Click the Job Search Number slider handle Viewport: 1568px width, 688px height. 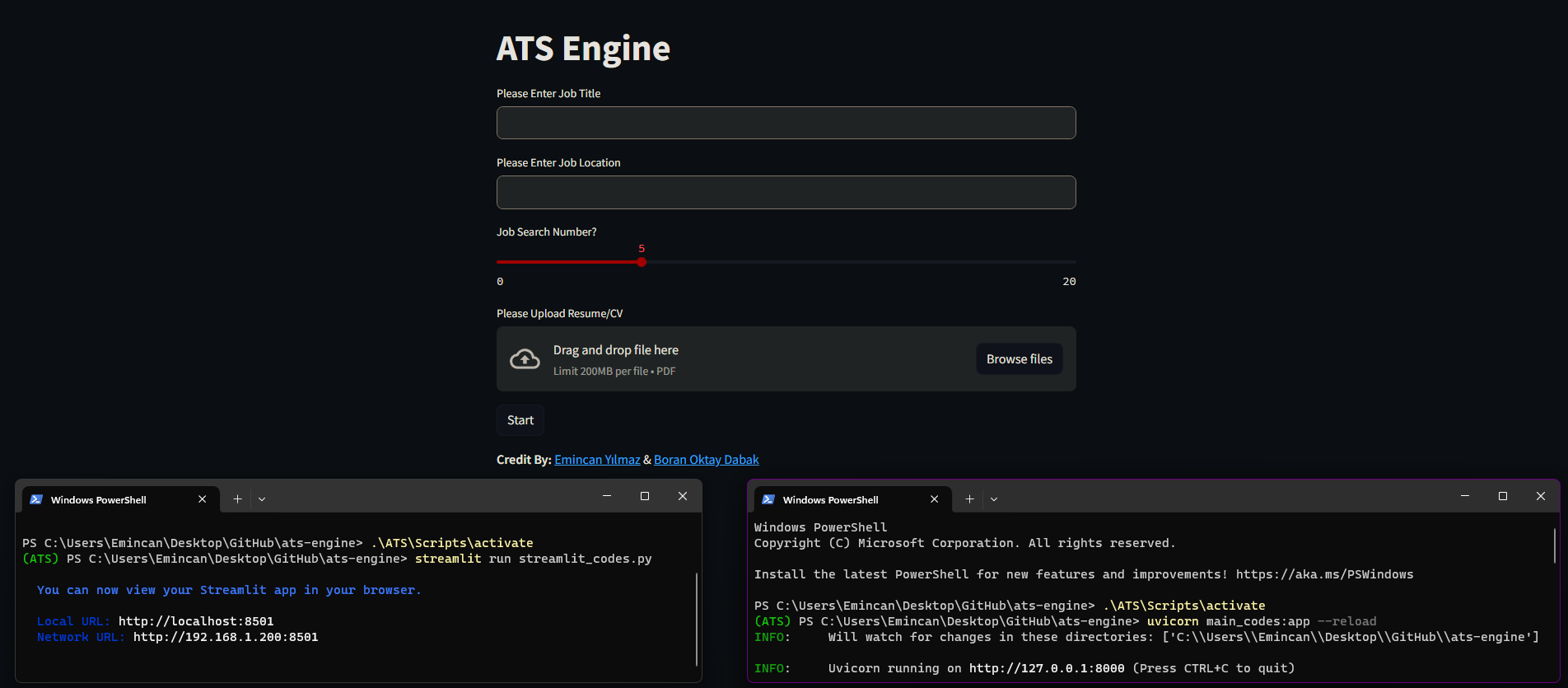click(x=642, y=262)
